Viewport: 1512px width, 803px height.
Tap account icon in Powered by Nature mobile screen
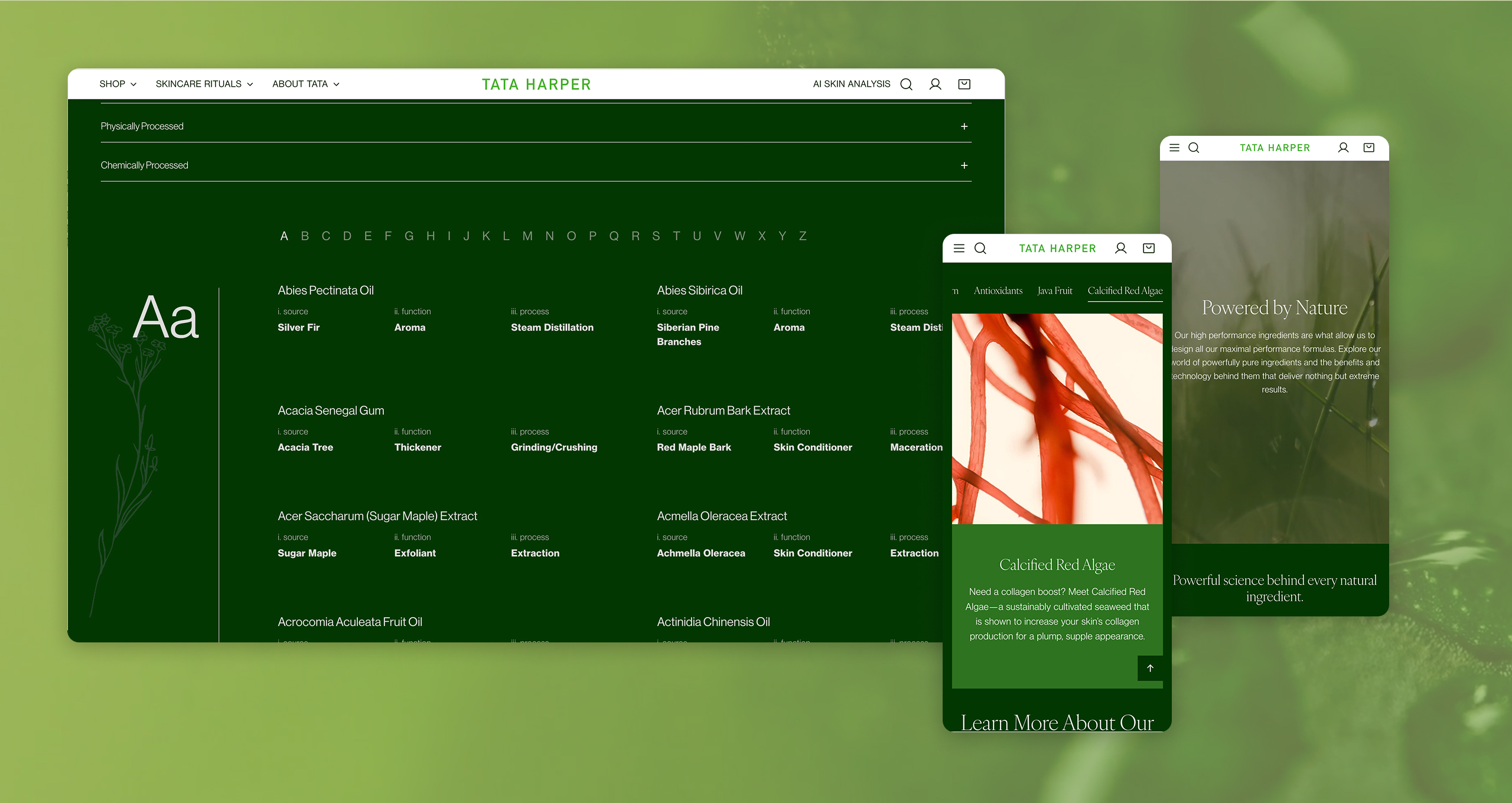tap(1343, 148)
